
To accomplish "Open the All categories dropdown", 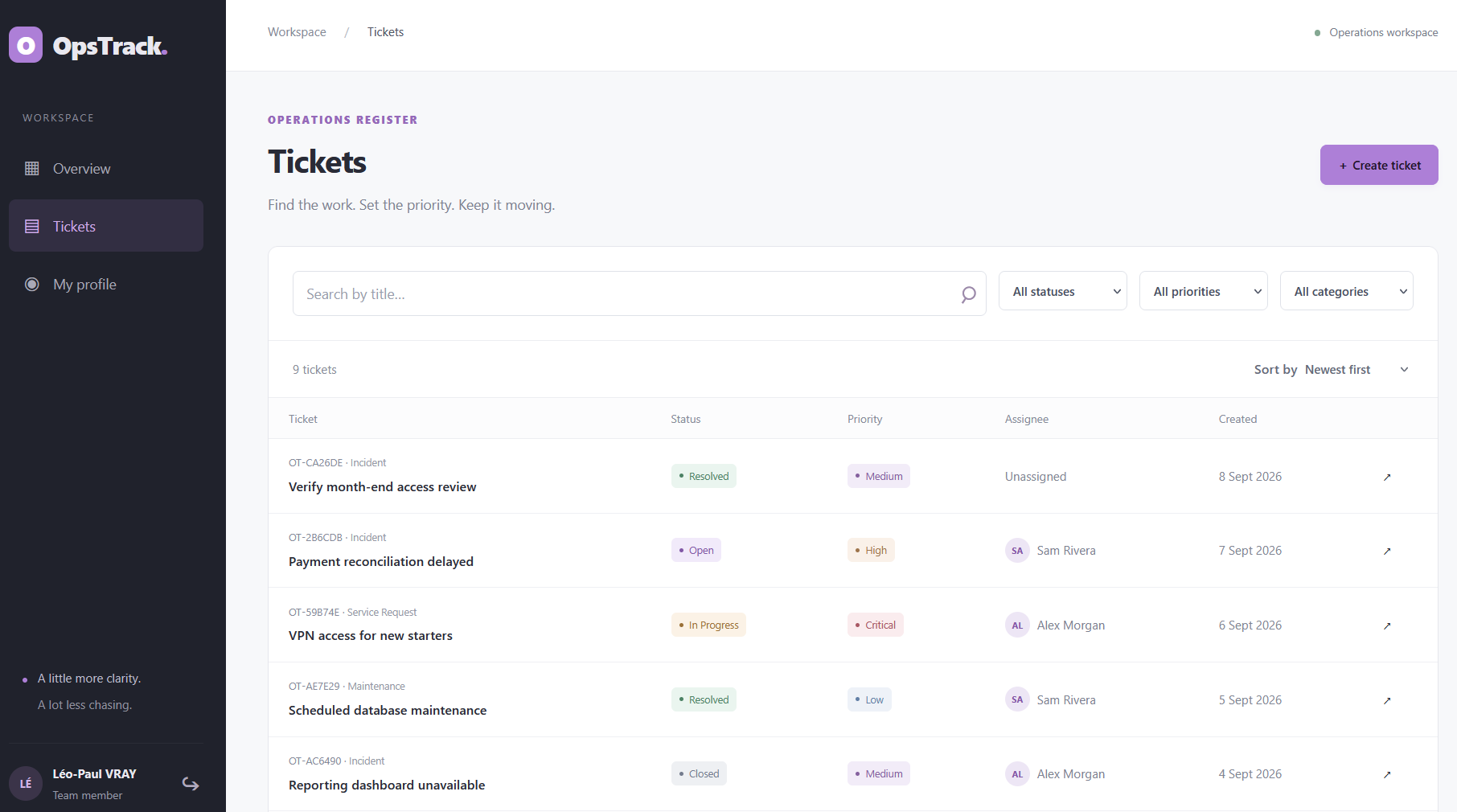I will pyautogui.click(x=1347, y=291).
